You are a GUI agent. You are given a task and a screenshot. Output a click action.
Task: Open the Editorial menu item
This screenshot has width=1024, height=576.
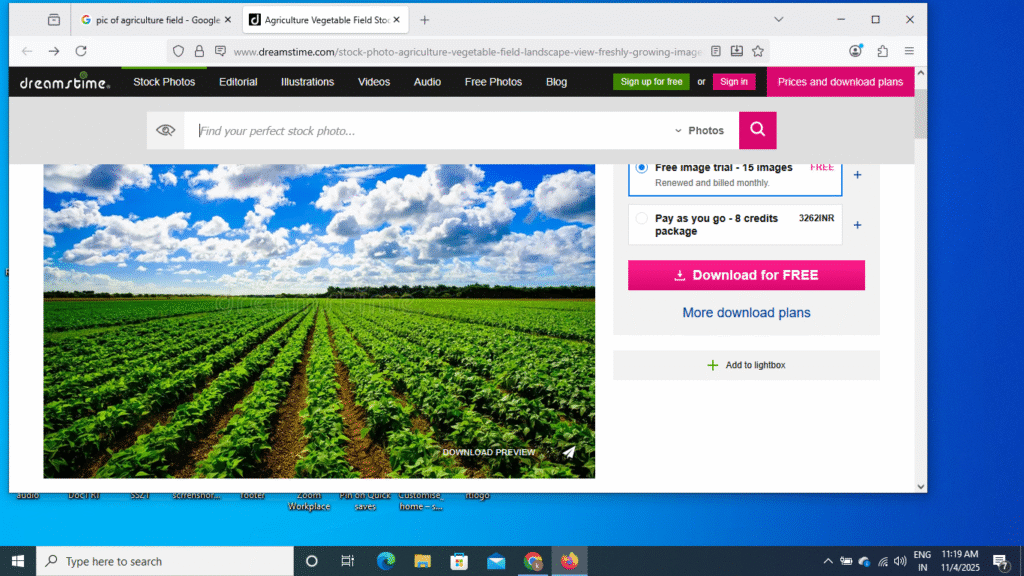coord(238,82)
